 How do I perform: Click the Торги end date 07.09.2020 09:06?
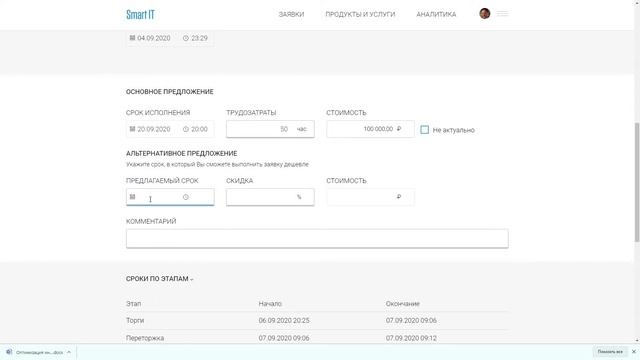coord(411,320)
